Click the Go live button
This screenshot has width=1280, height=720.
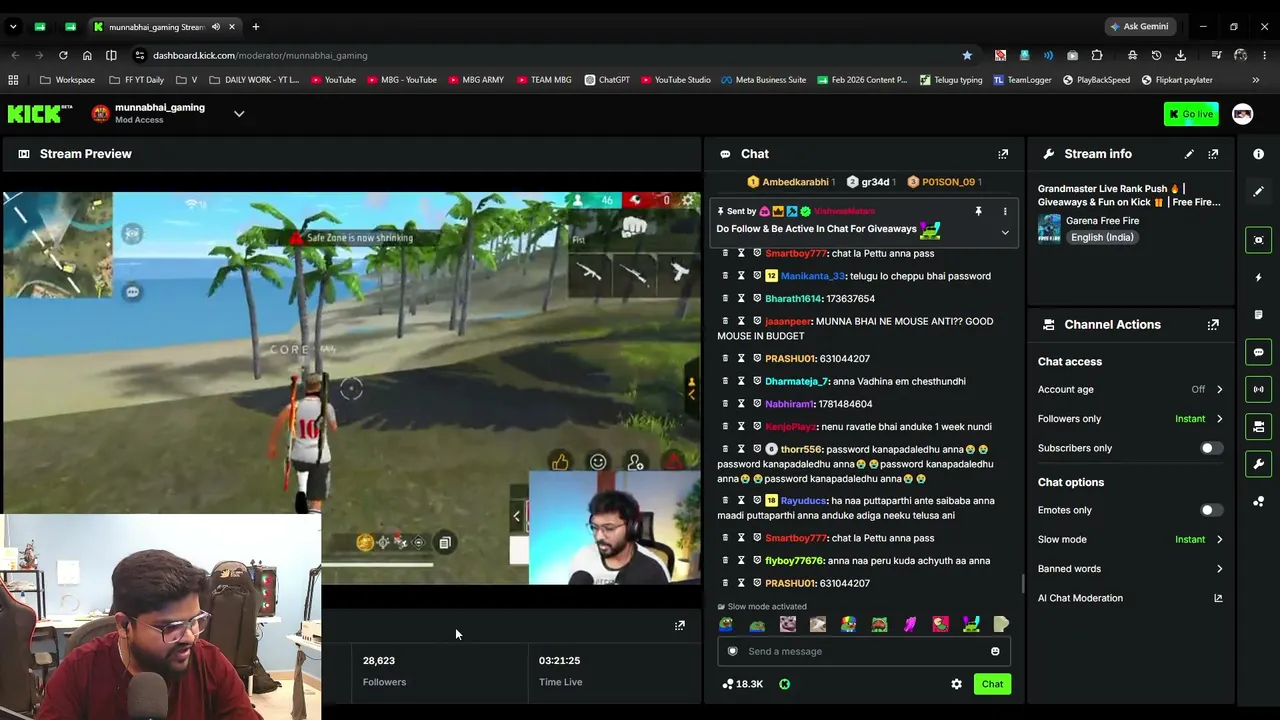[x=1191, y=114]
